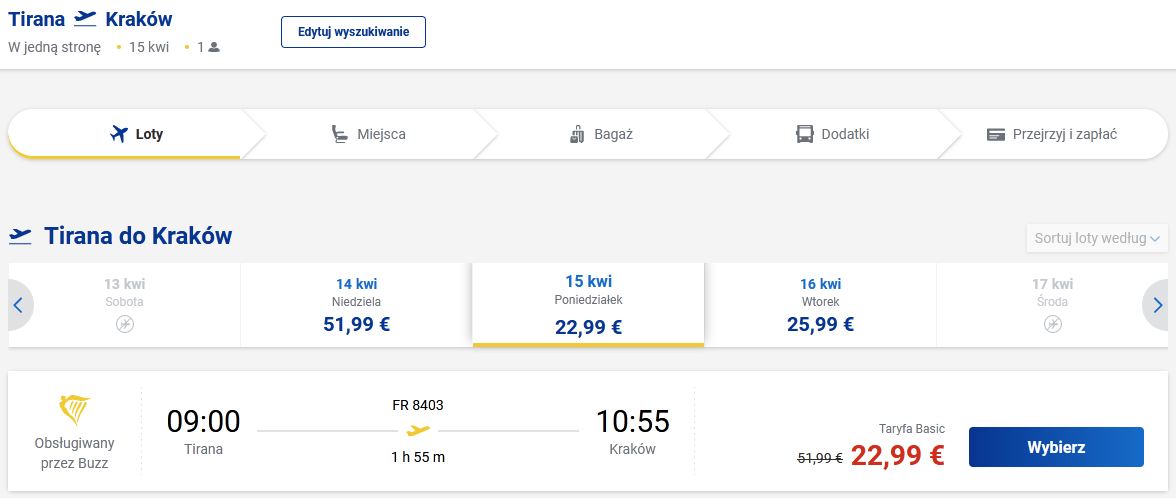Click the passenger count icon in header
This screenshot has width=1176, height=498.
click(214, 47)
